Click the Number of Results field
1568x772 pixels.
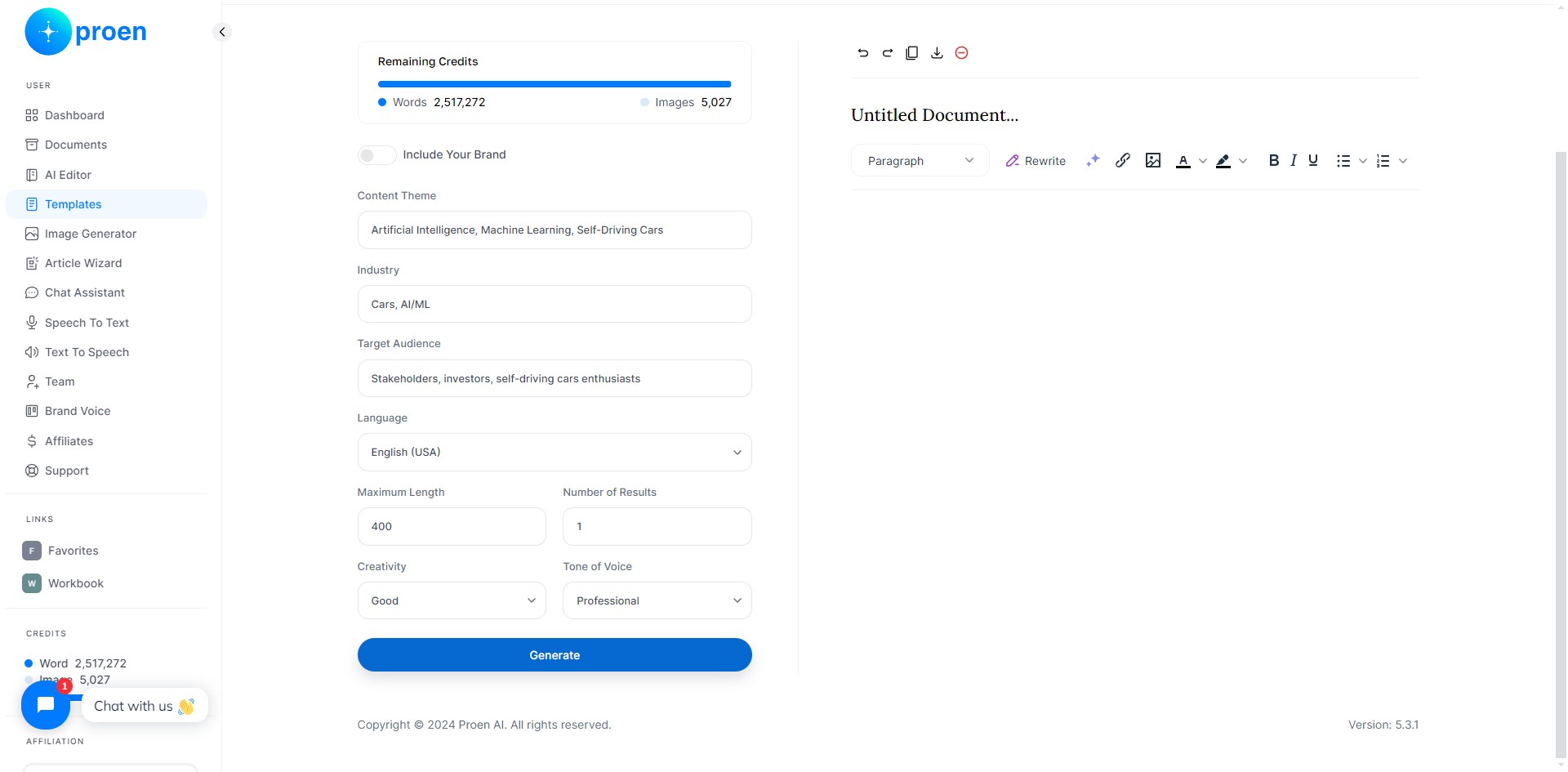pyautogui.click(x=657, y=527)
